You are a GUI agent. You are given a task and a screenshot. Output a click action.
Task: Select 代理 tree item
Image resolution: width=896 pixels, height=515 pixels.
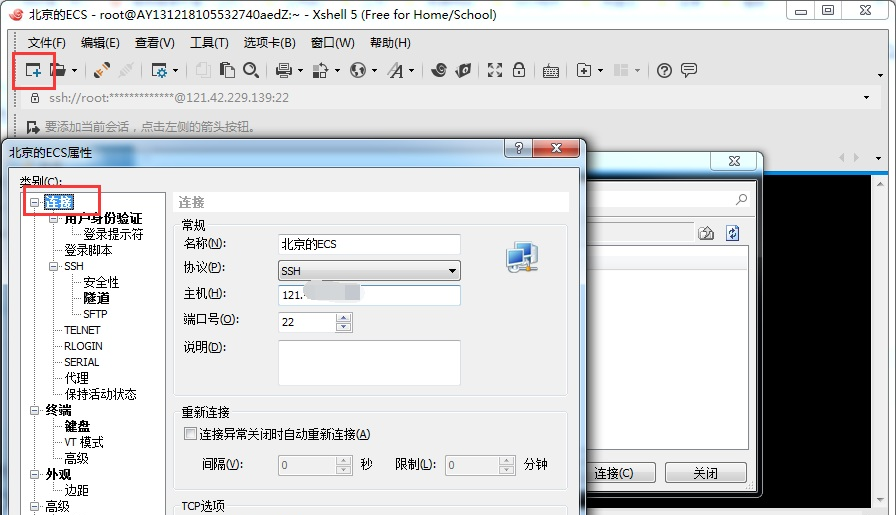point(77,378)
